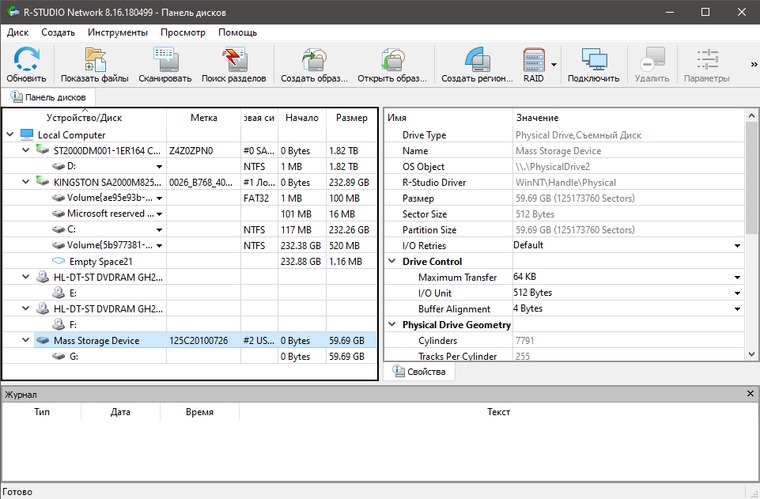Select first HL-DT-ST DVDRAM drive icon above E:
The image size is (760, 499).
43,277
